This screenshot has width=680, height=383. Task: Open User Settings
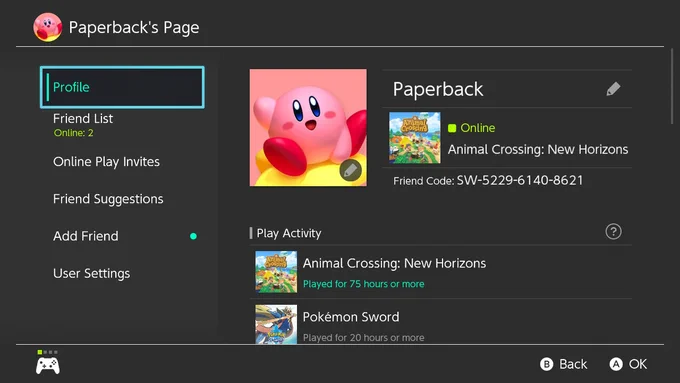(92, 273)
